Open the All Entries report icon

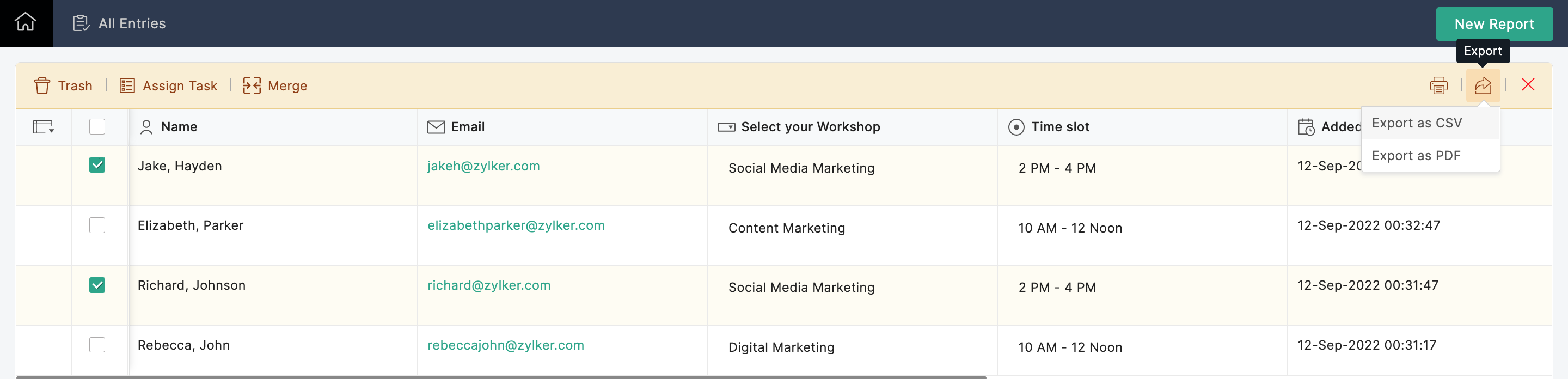pos(81,23)
